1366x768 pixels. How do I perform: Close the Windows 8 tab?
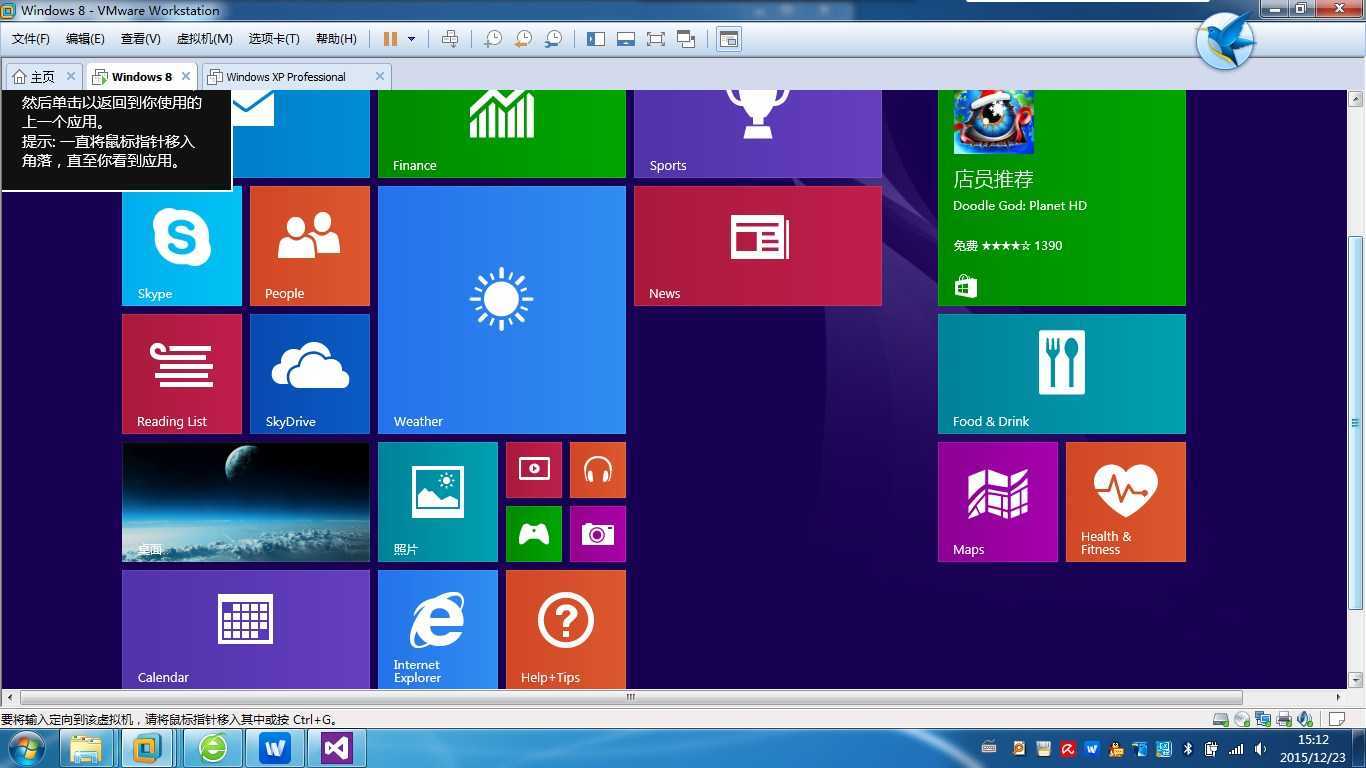coord(186,76)
